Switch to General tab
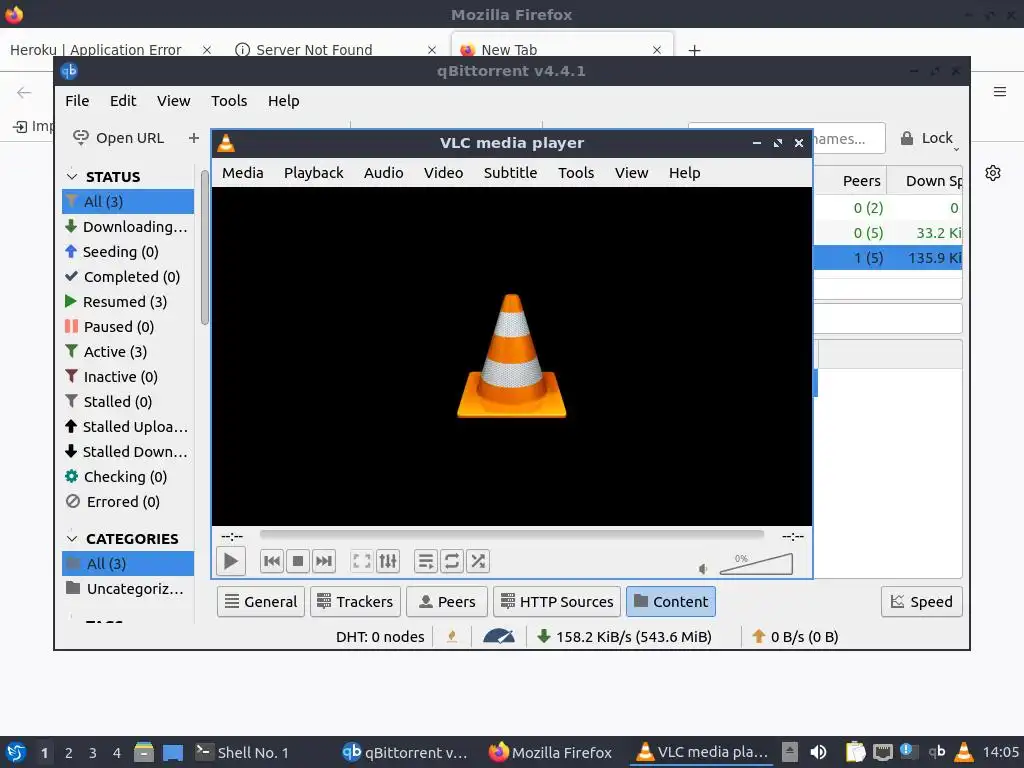The image size is (1024, 768). point(261,601)
